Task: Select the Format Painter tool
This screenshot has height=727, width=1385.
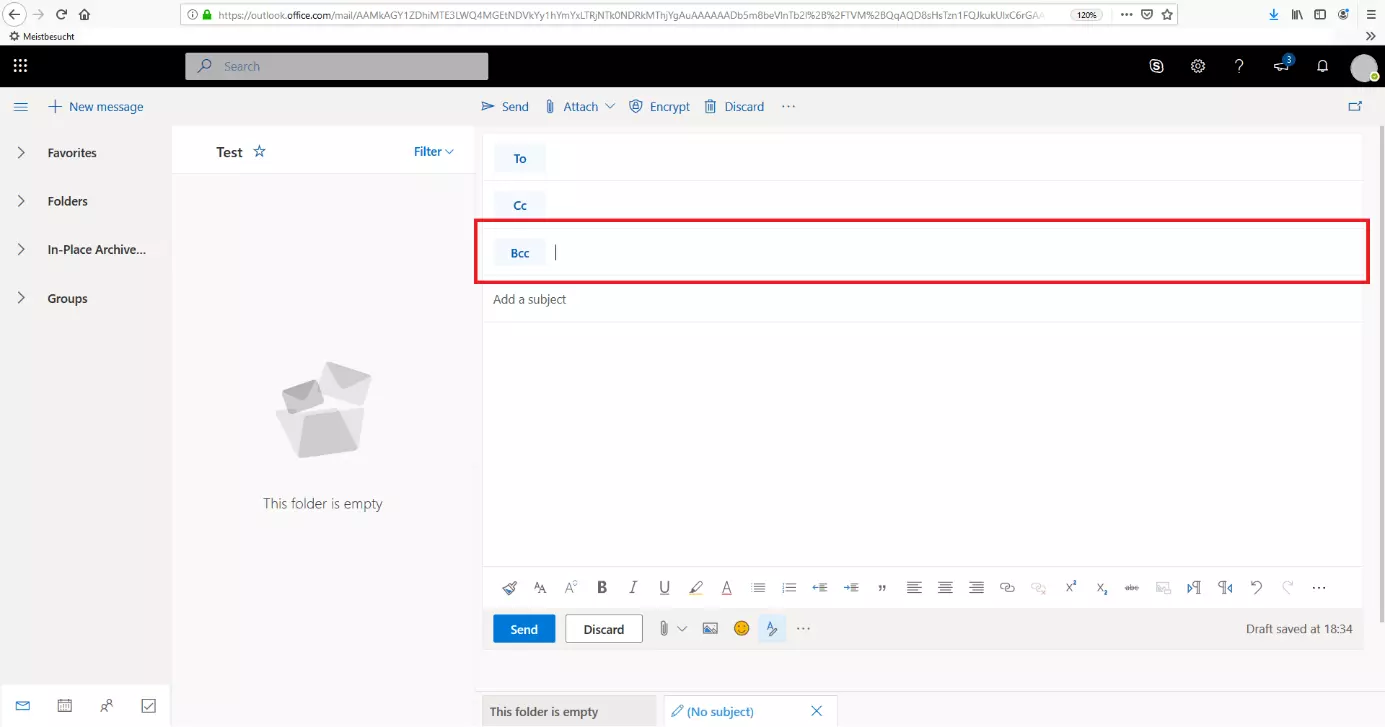Action: click(x=509, y=587)
